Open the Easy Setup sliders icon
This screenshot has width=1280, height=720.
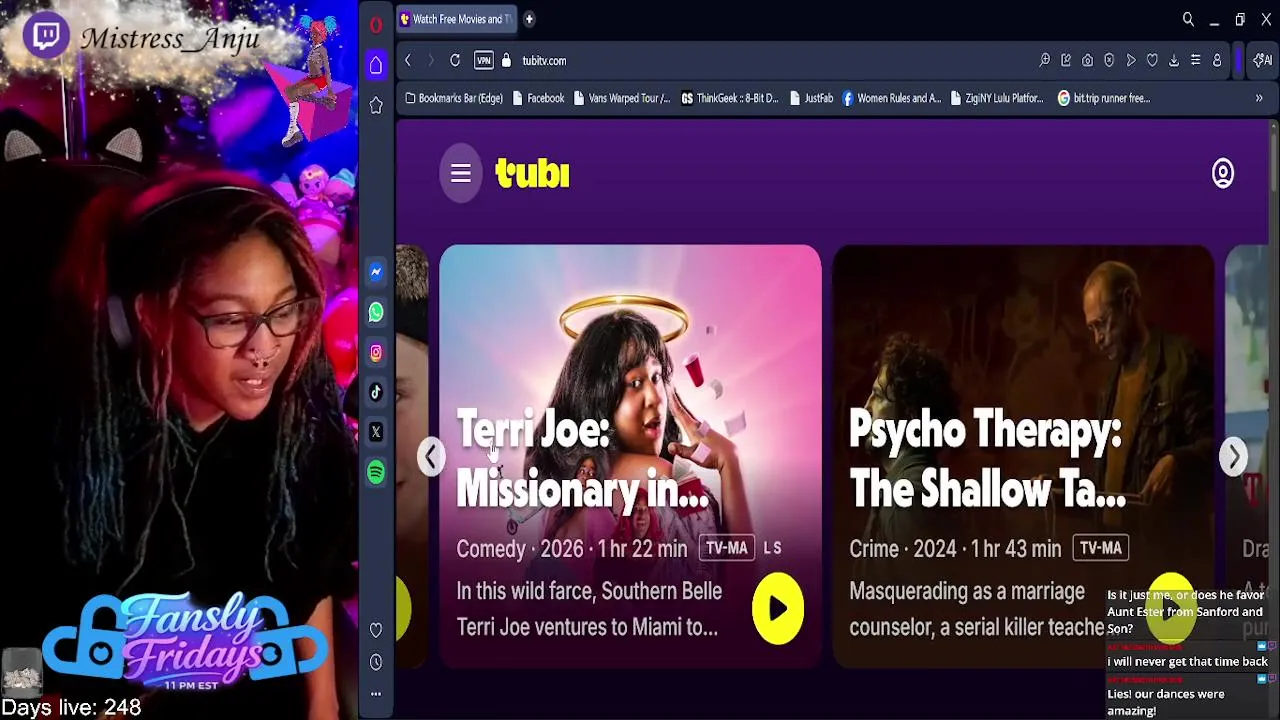pos(1195,61)
